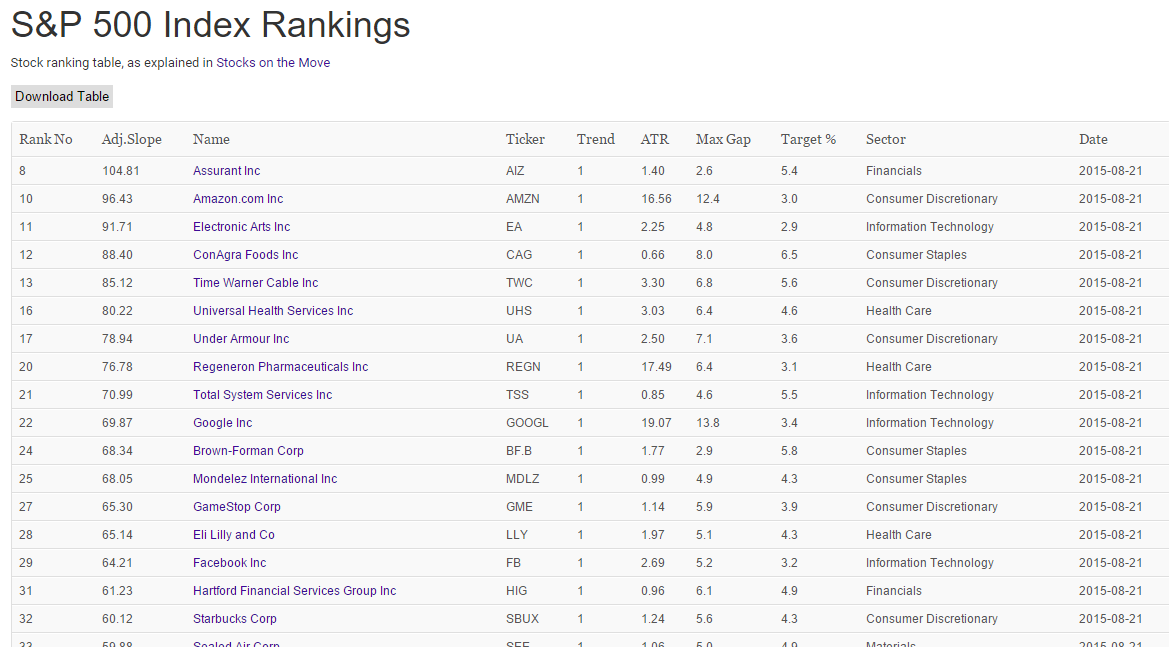1169x647 pixels.
Task: Select the Max Gap value 8.0
Action: click(x=705, y=255)
